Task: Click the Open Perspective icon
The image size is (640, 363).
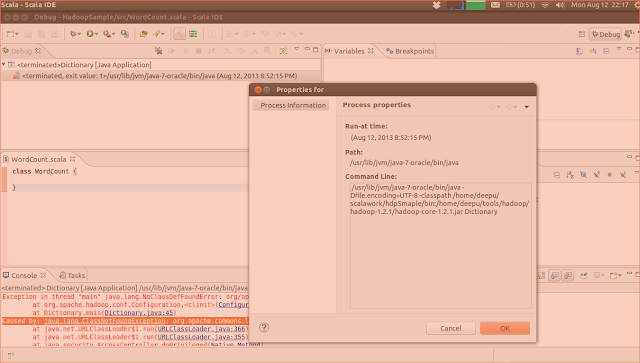Action: [x=582, y=34]
